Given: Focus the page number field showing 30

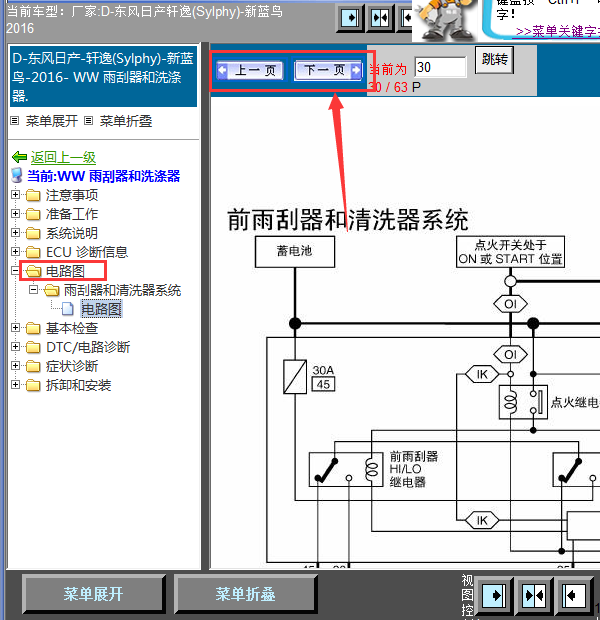Looking at the screenshot, I should click(440, 67).
